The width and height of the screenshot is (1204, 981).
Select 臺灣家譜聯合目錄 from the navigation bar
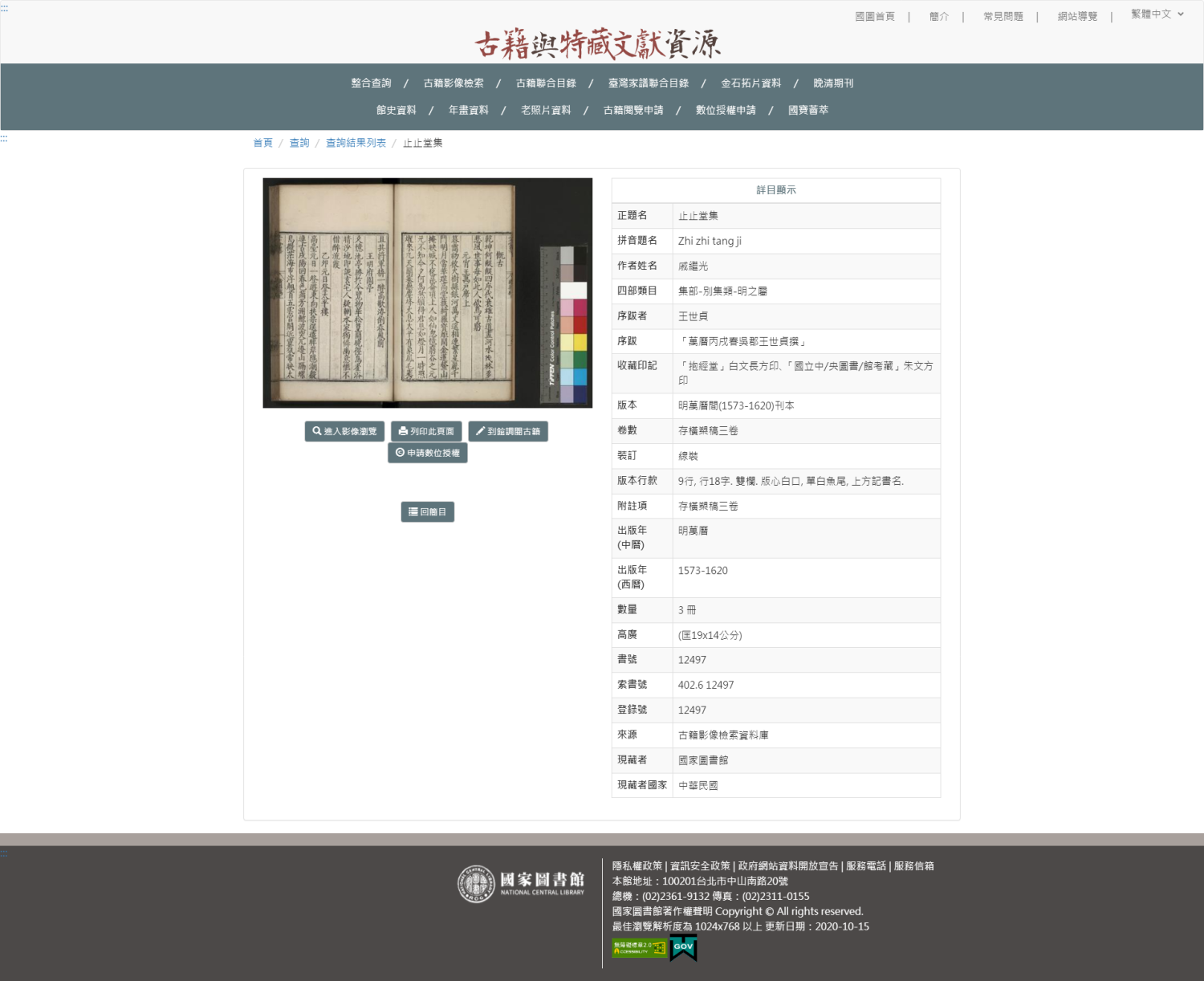[x=648, y=83]
